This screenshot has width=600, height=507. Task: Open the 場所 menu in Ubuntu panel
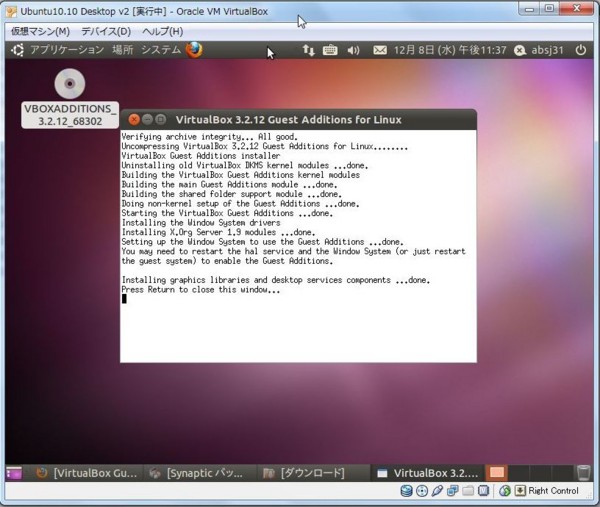coord(122,50)
